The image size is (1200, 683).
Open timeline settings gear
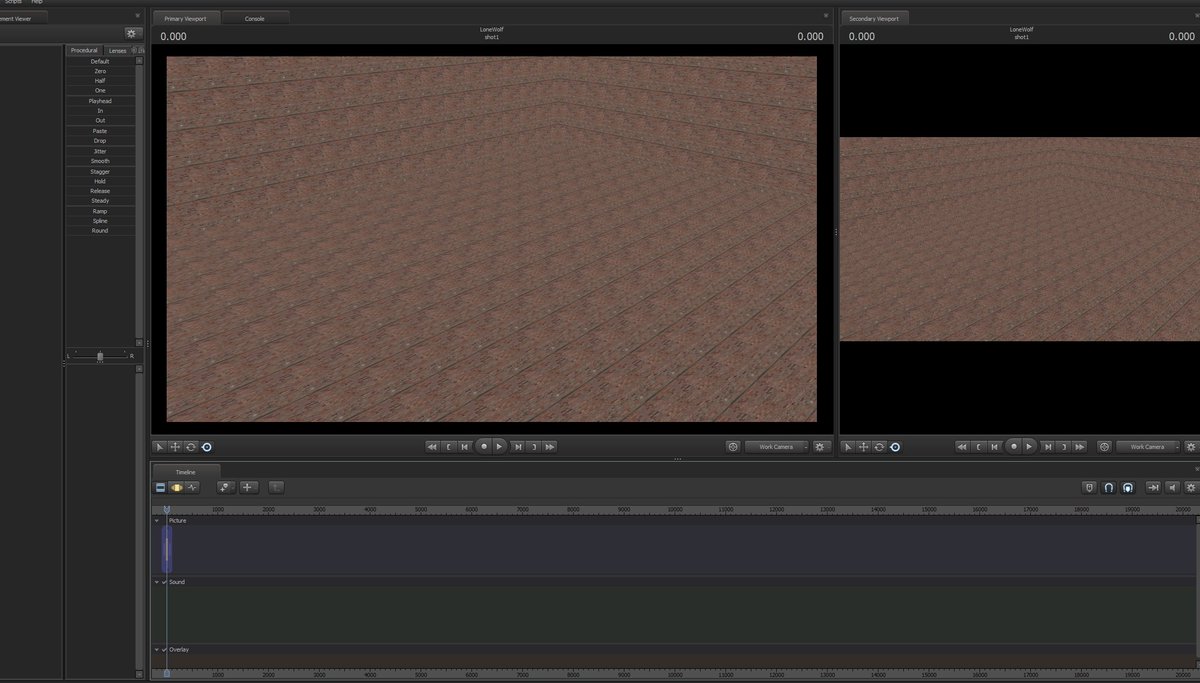coord(1191,487)
